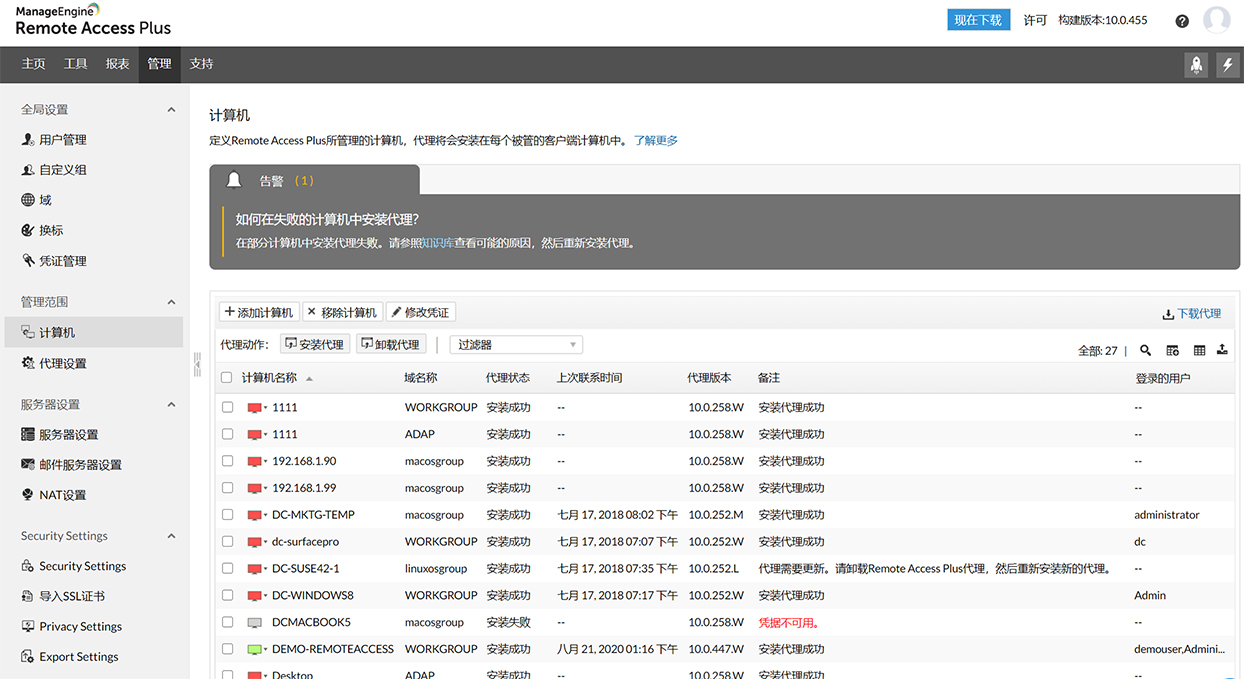Click the 添加计算机 button
This screenshot has height=679, width=1244.
tap(259, 313)
